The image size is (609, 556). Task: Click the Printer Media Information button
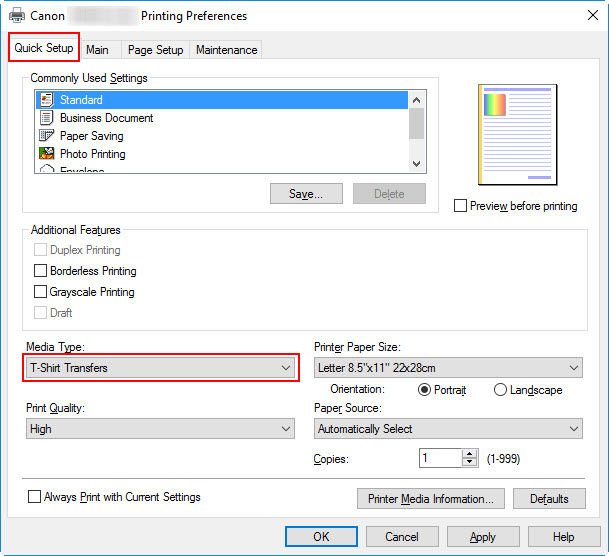[x=429, y=499]
